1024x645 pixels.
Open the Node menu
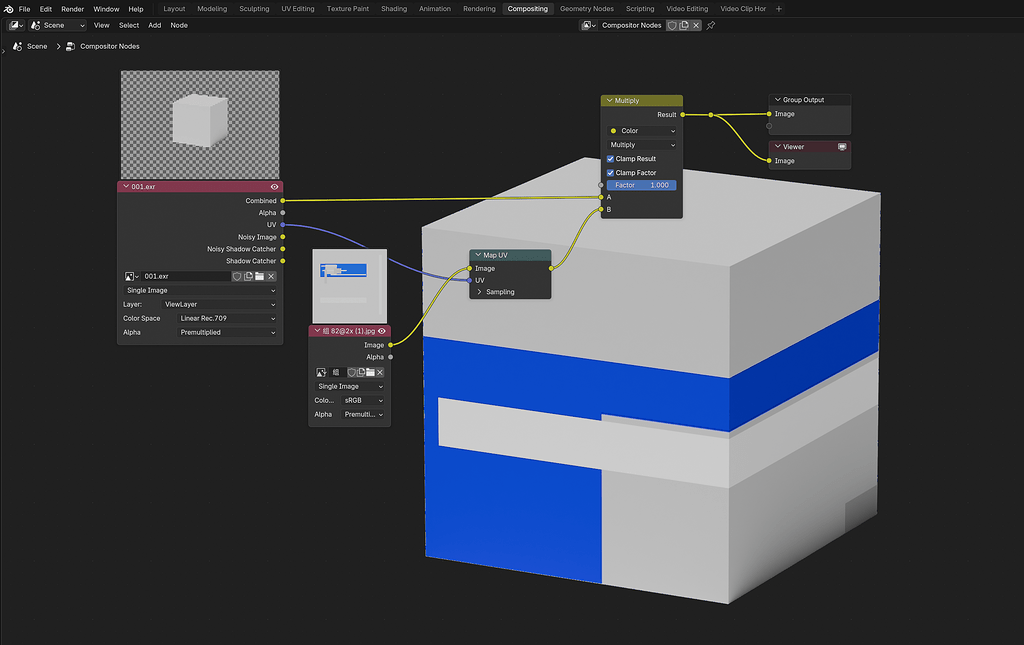point(179,25)
